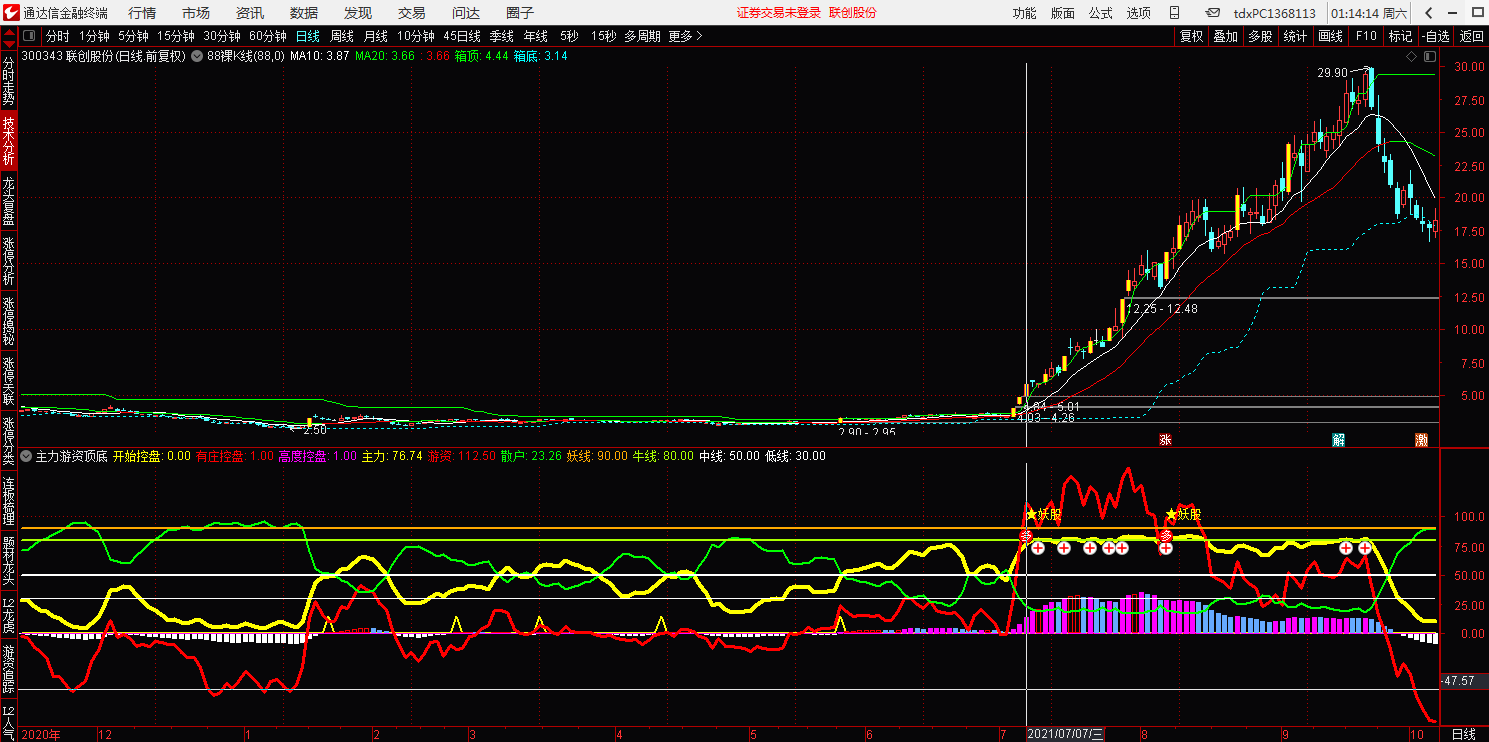Toggle the side panel icon left of 分时

tap(30, 36)
